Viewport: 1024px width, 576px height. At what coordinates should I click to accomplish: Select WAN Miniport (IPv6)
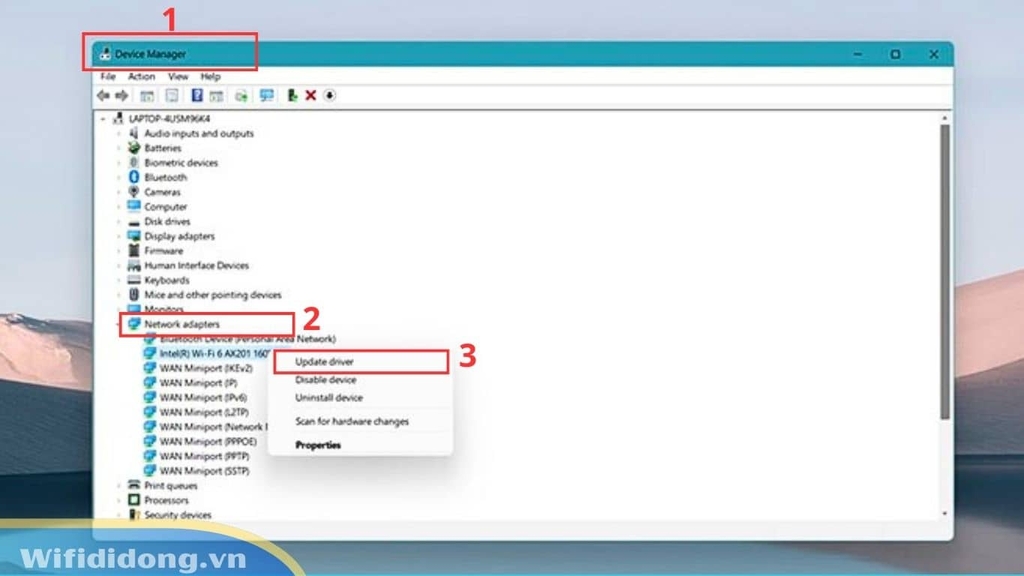click(203, 397)
